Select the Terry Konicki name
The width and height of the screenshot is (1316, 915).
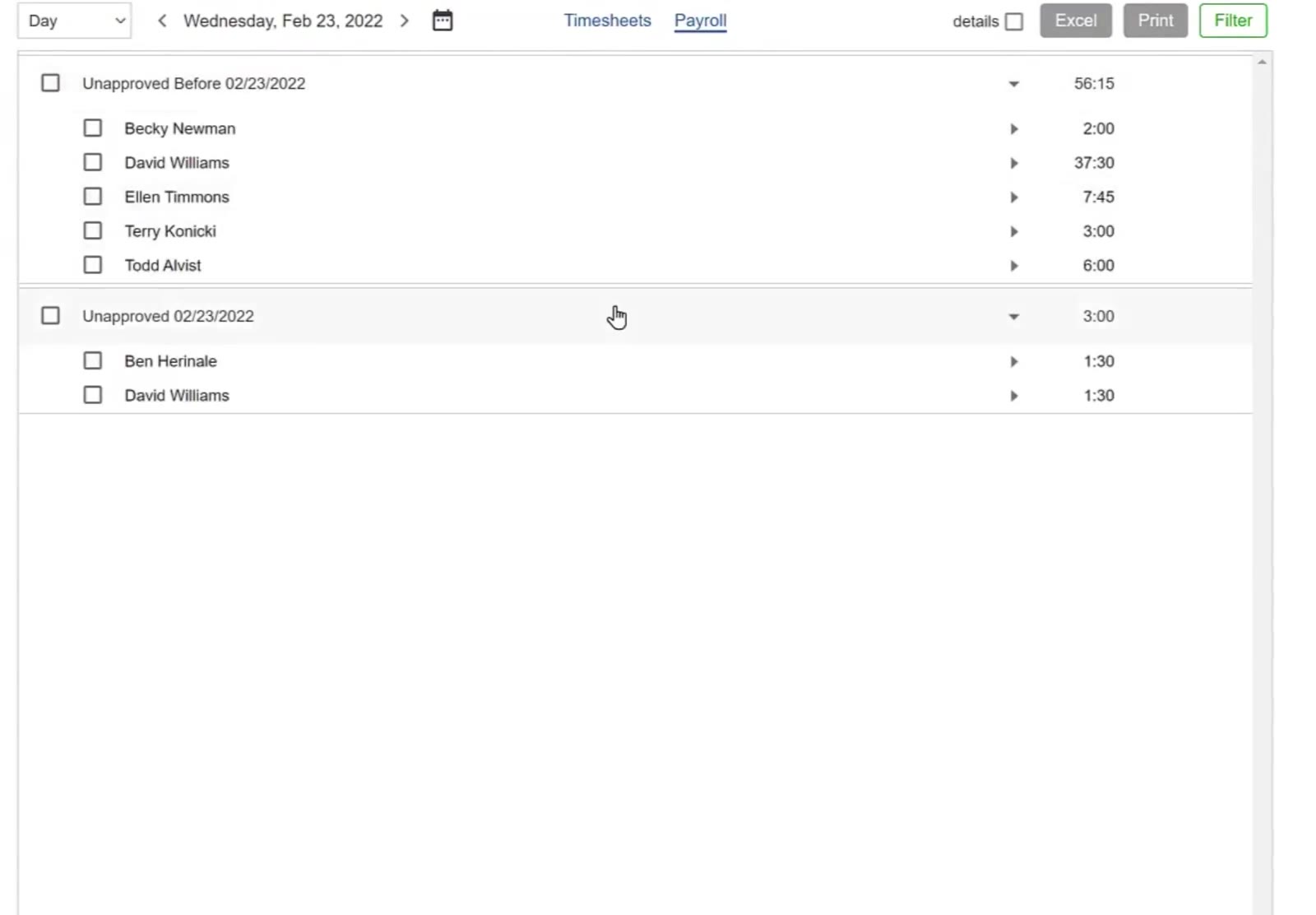pyautogui.click(x=170, y=231)
